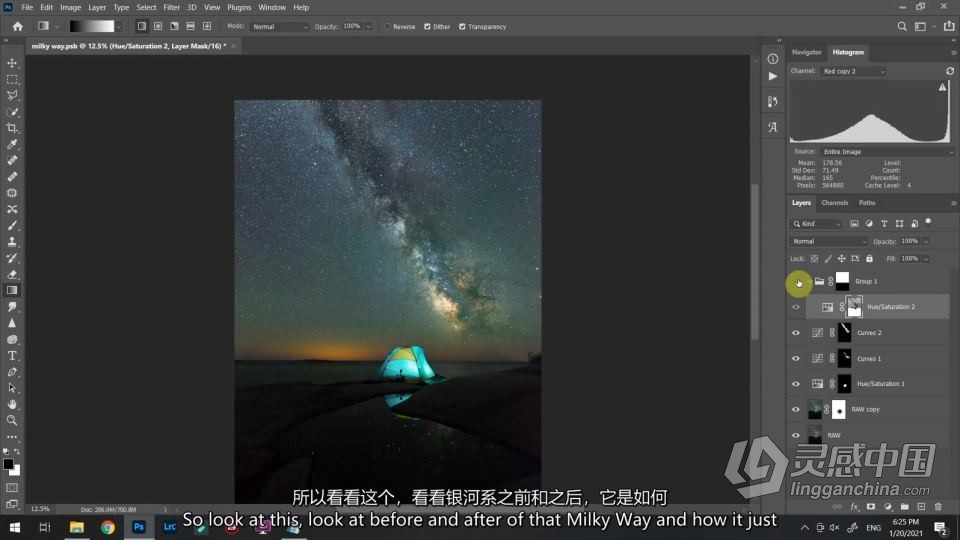The image size is (960, 540).
Task: Open the gradient Opacity dropdown arrow
Action: click(x=368, y=27)
